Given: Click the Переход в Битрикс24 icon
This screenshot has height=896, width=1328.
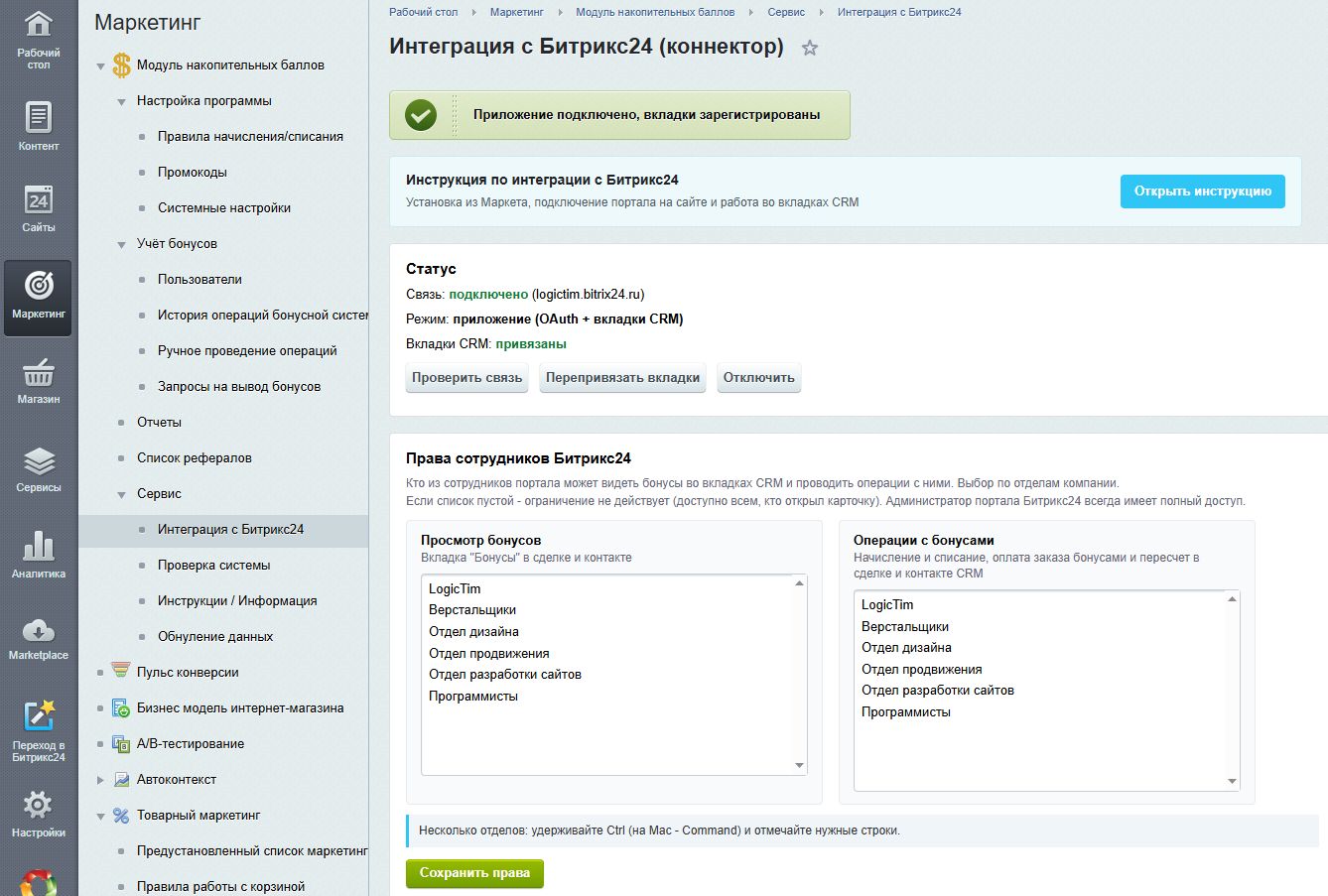Looking at the screenshot, I should [39, 715].
